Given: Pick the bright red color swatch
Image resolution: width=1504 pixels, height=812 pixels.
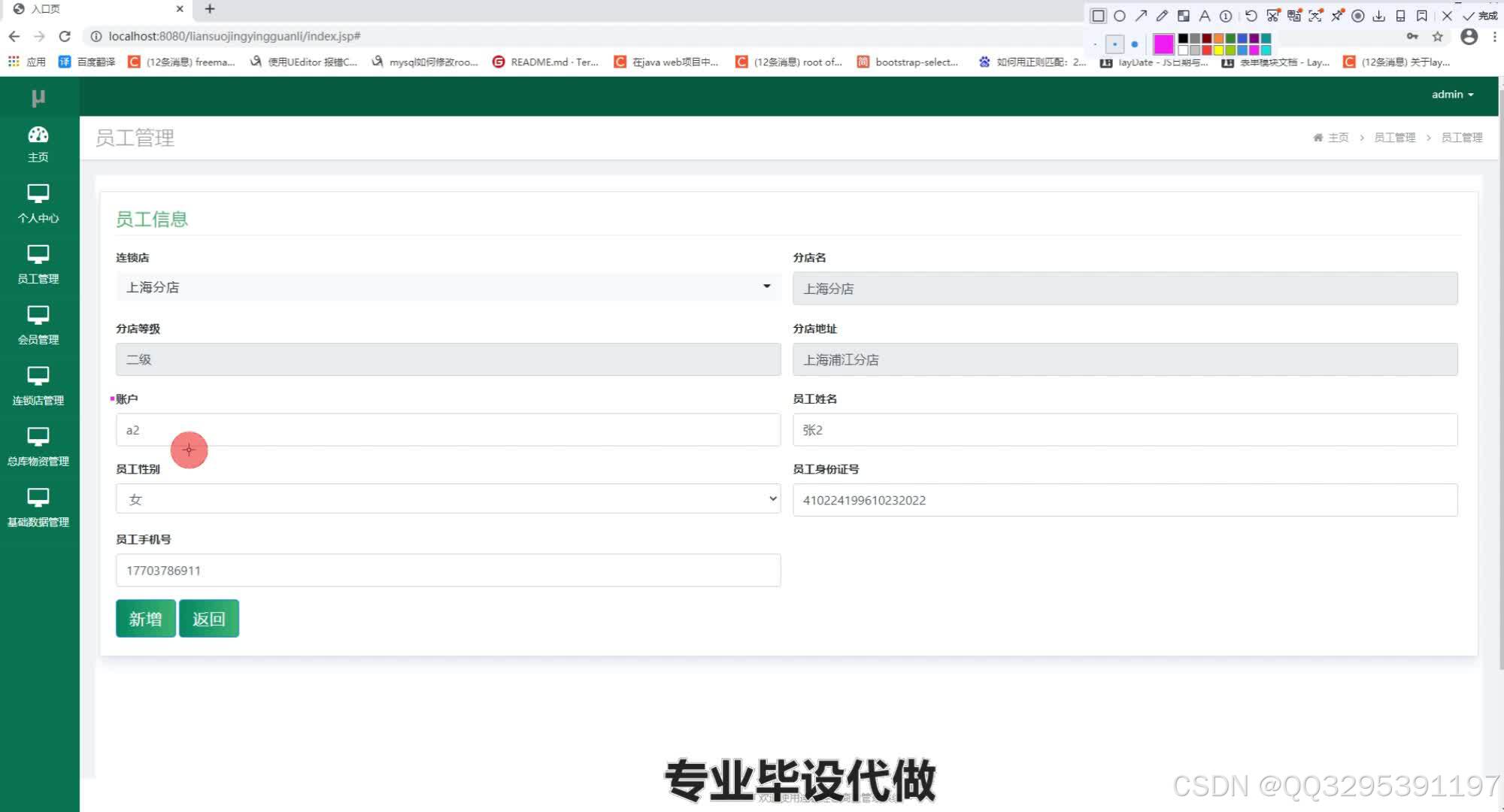Looking at the screenshot, I should [1206, 50].
